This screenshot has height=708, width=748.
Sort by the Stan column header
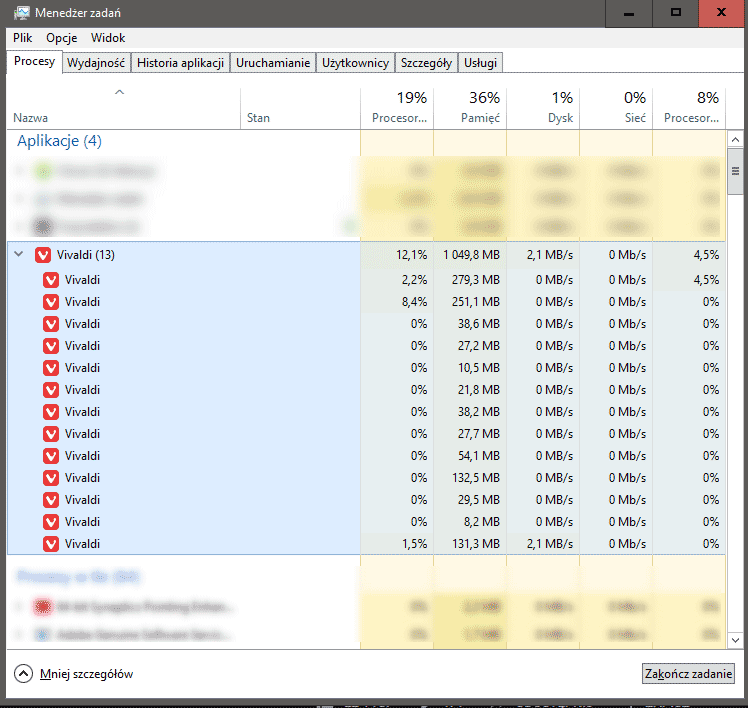coord(301,109)
